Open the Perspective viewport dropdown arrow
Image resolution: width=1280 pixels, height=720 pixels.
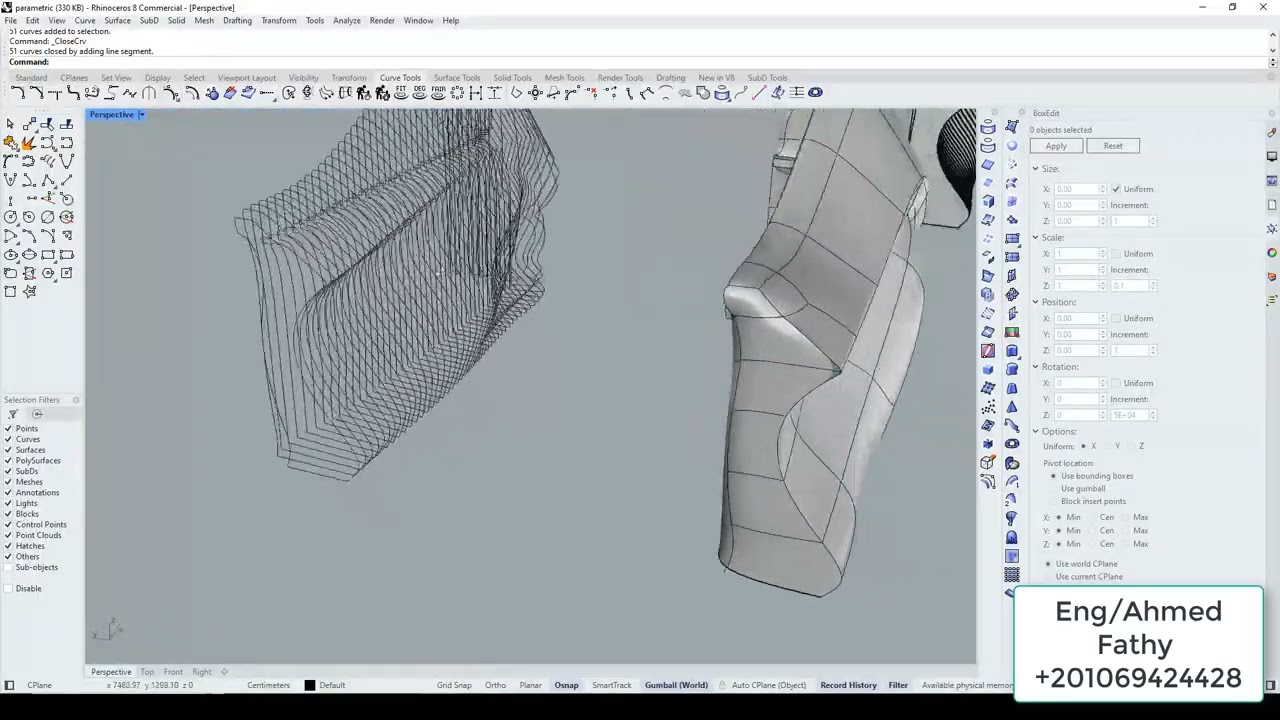tap(141, 115)
